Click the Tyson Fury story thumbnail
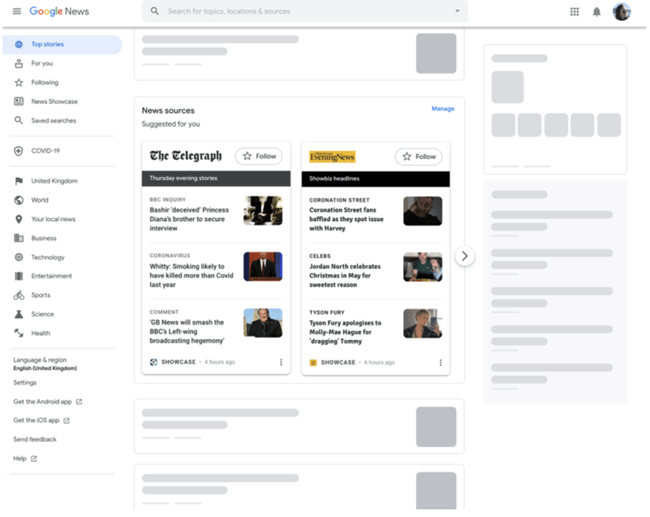 pos(422,323)
